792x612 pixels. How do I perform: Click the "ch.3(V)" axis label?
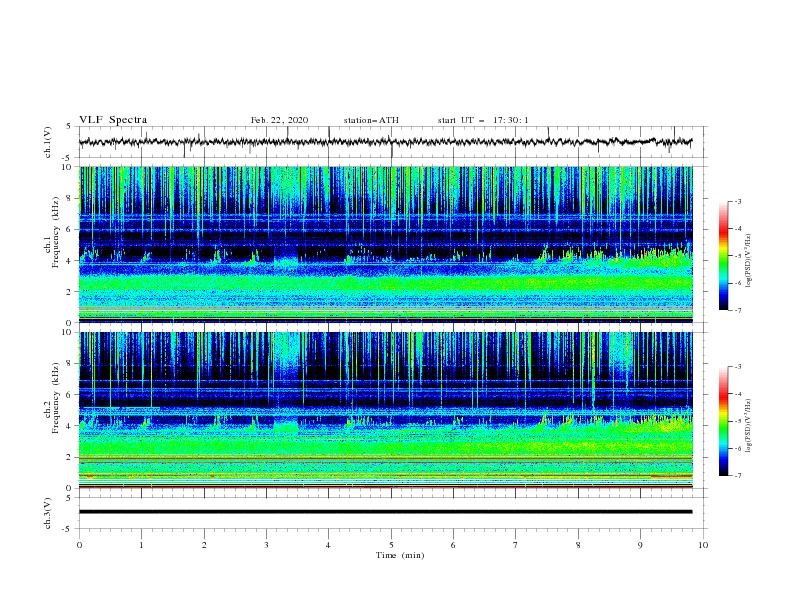(48, 513)
